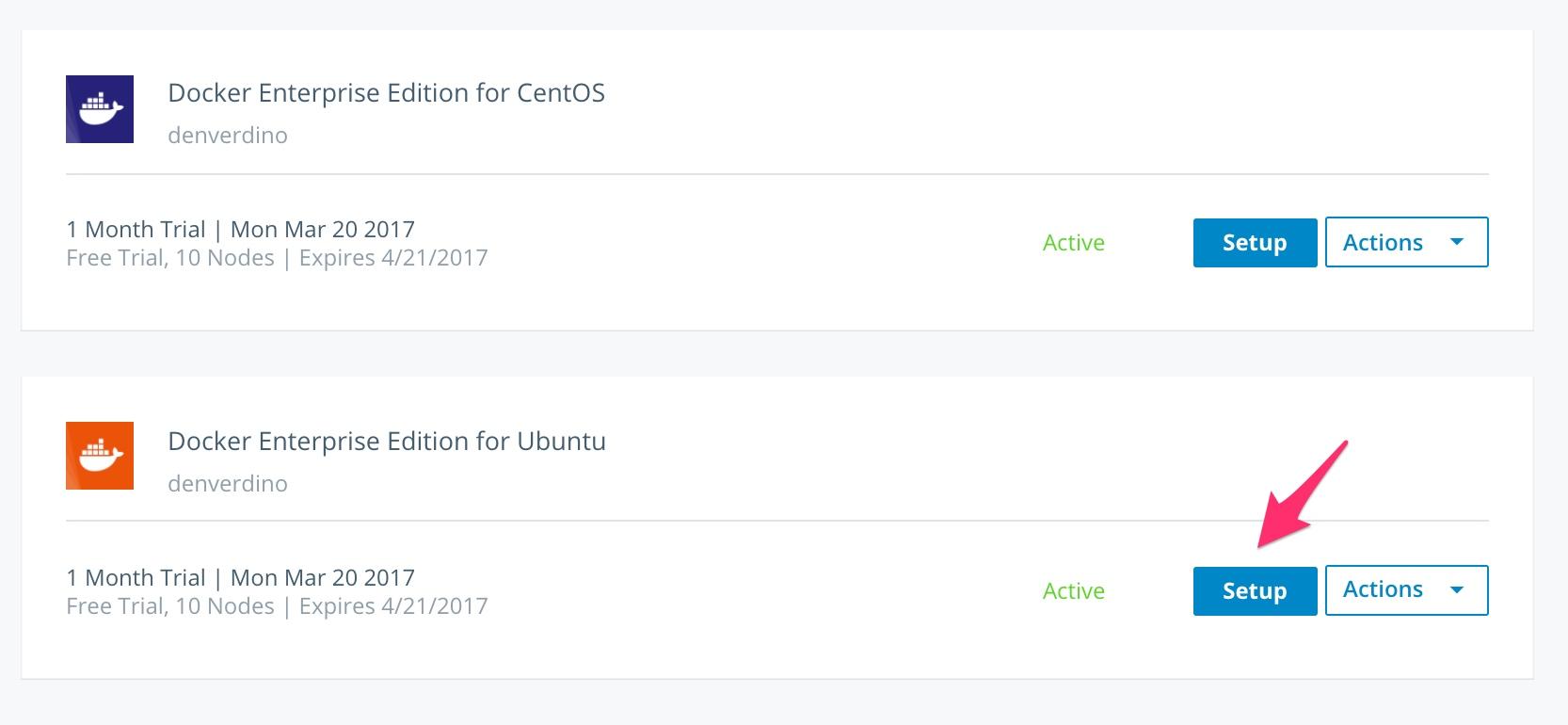Open the Actions dropdown for the CentOS edition
Screen dimensions: 1568x725
[1406, 242]
